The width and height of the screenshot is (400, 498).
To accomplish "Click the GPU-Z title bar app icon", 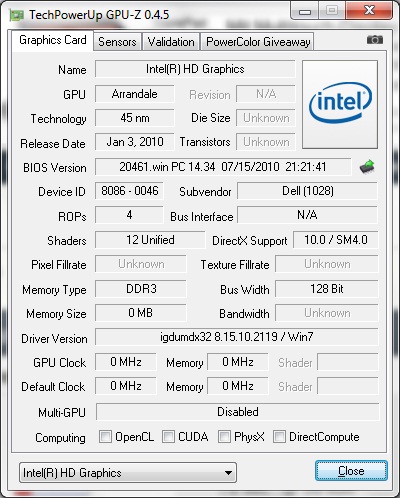I will 16,15.
